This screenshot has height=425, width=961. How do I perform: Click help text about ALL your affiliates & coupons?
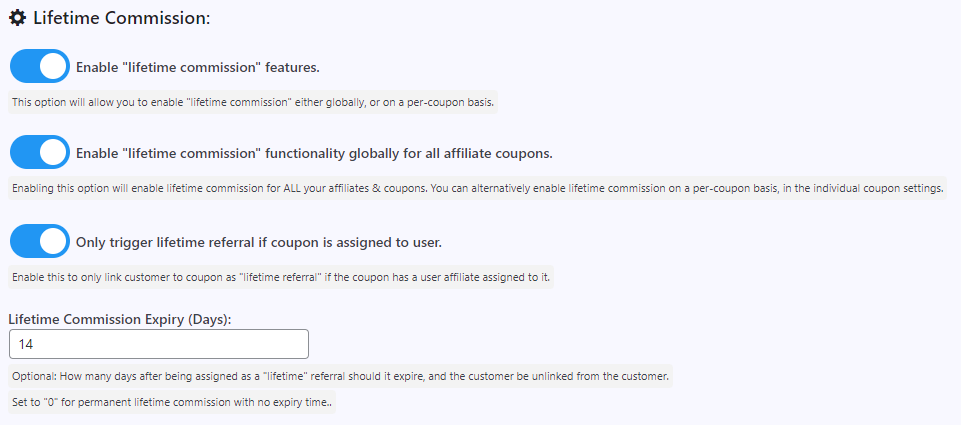[477, 188]
